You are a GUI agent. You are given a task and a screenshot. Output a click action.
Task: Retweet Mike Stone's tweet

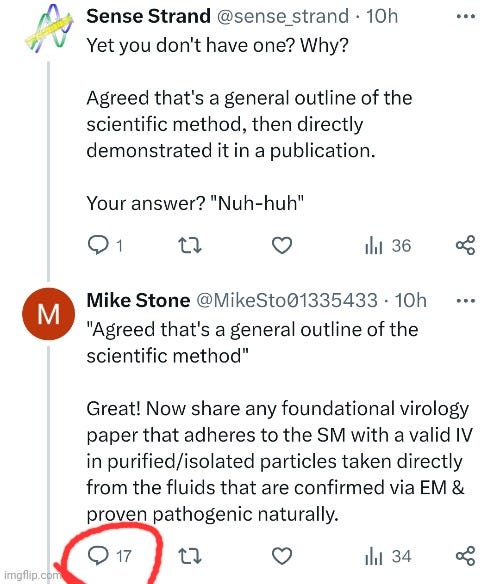(190, 556)
